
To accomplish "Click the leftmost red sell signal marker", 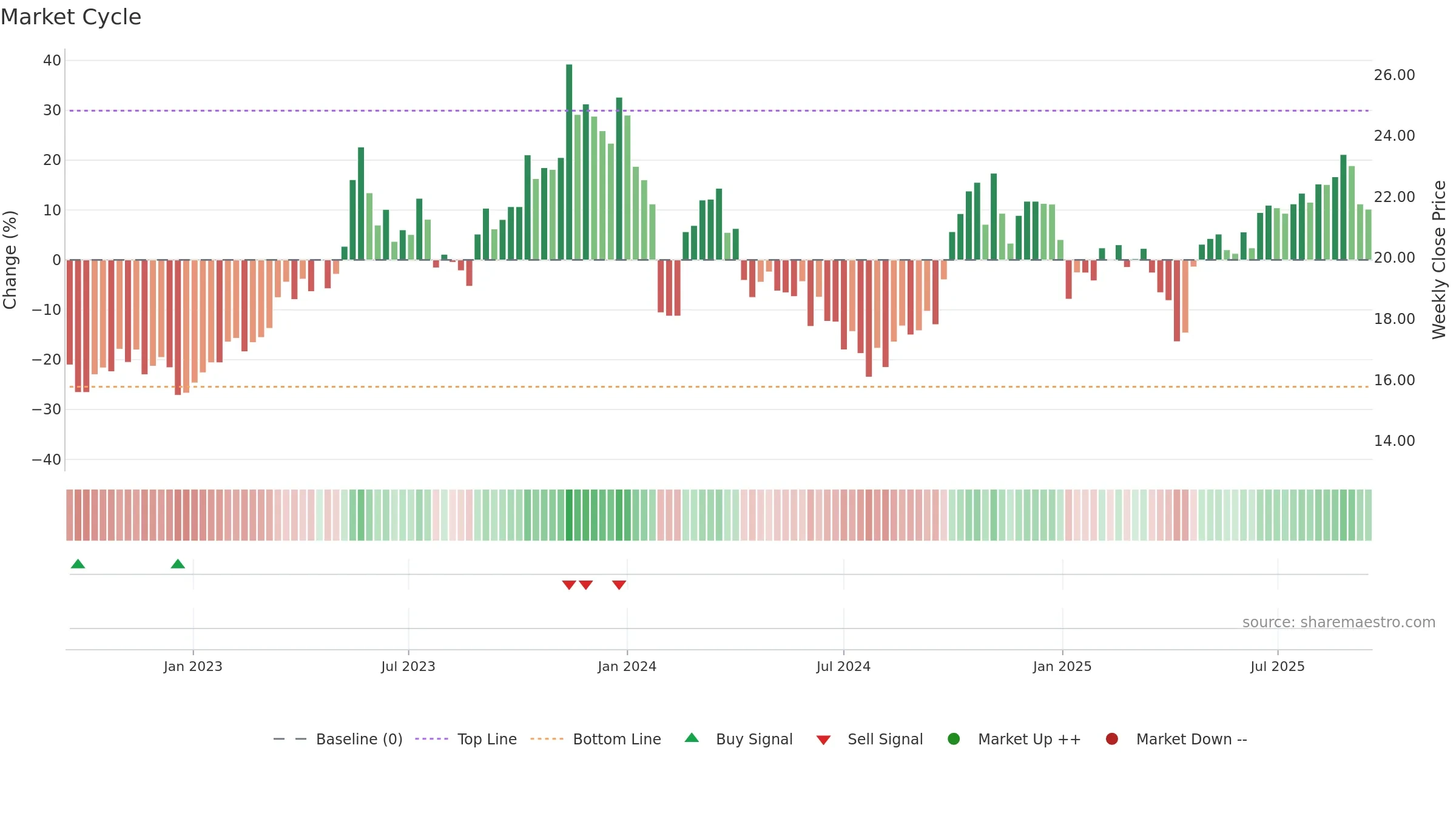I will pos(569,585).
